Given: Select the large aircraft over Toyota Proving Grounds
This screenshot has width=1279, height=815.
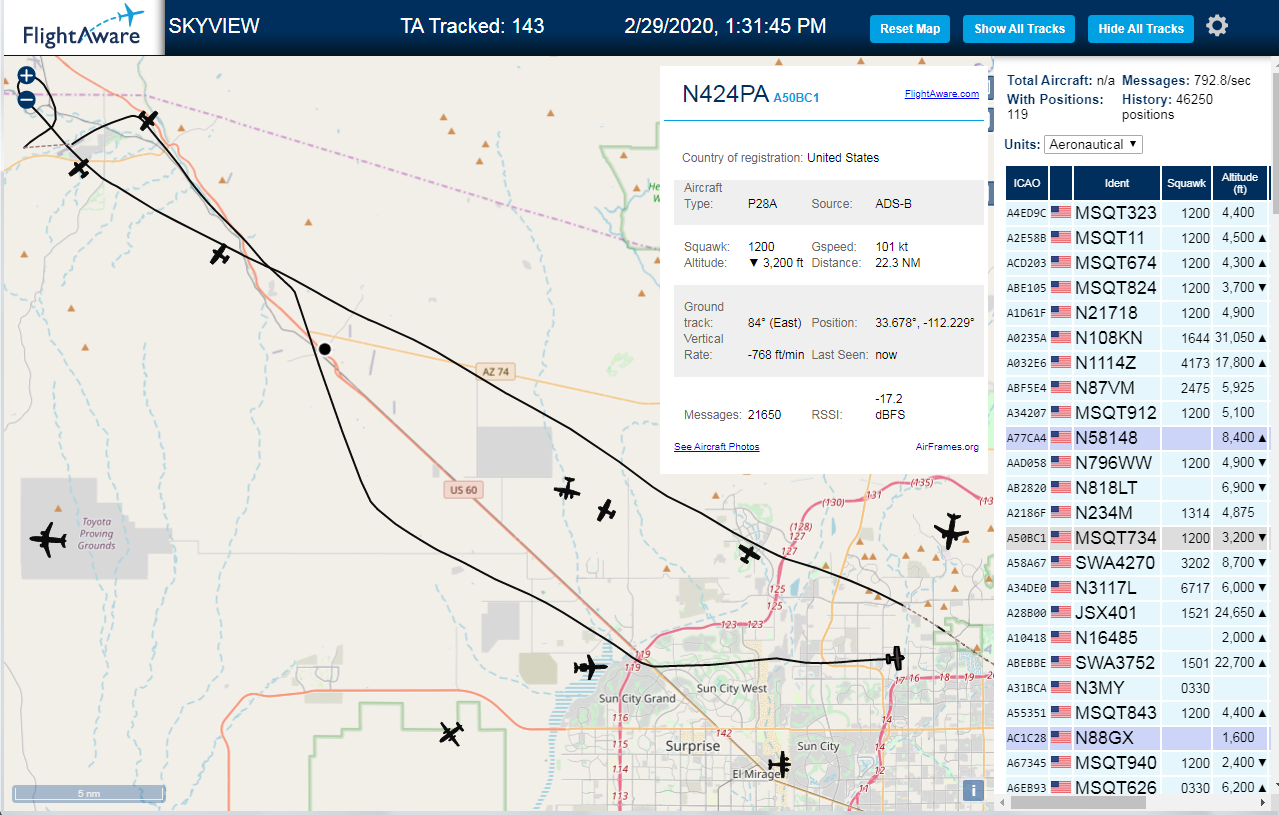Looking at the screenshot, I should [x=47, y=540].
